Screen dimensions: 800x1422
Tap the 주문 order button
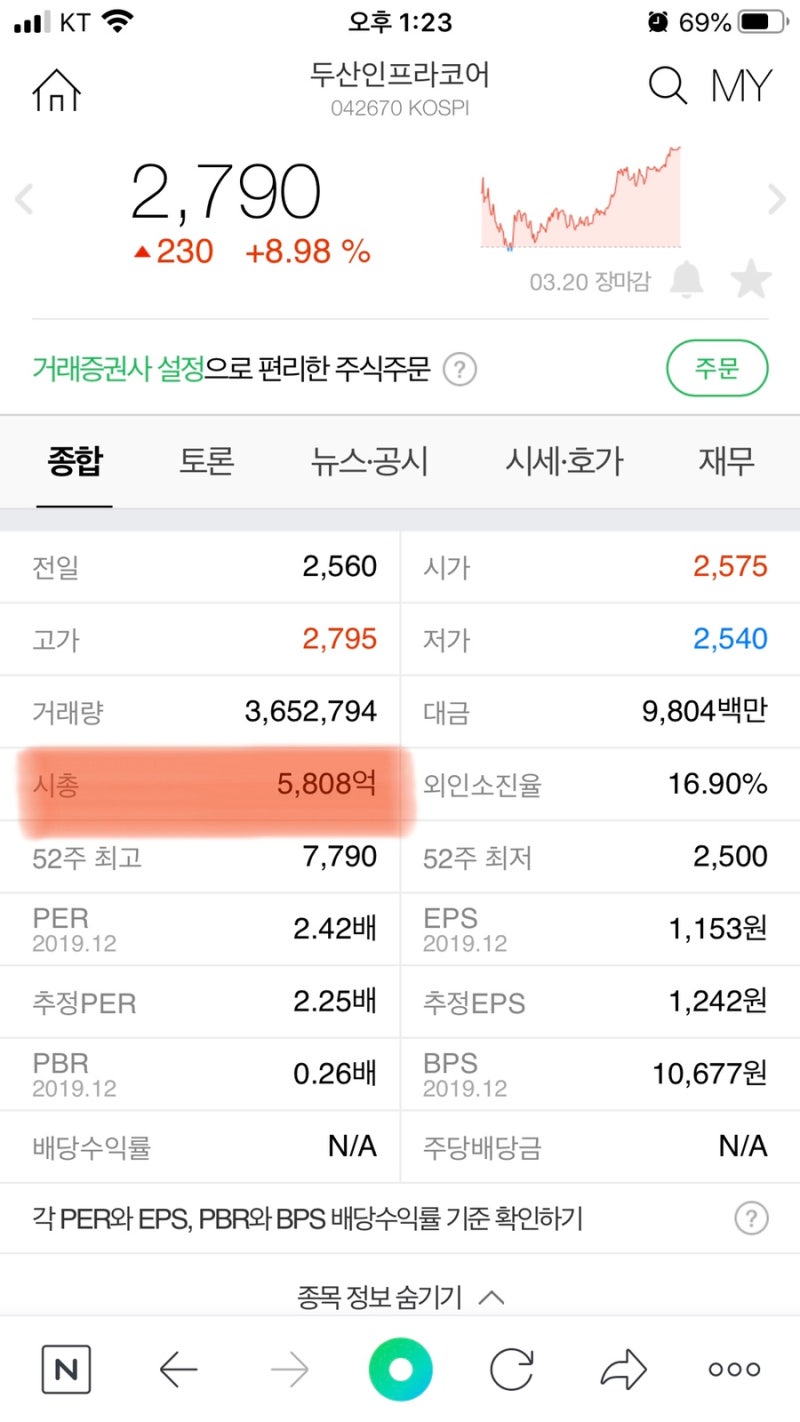coord(717,367)
